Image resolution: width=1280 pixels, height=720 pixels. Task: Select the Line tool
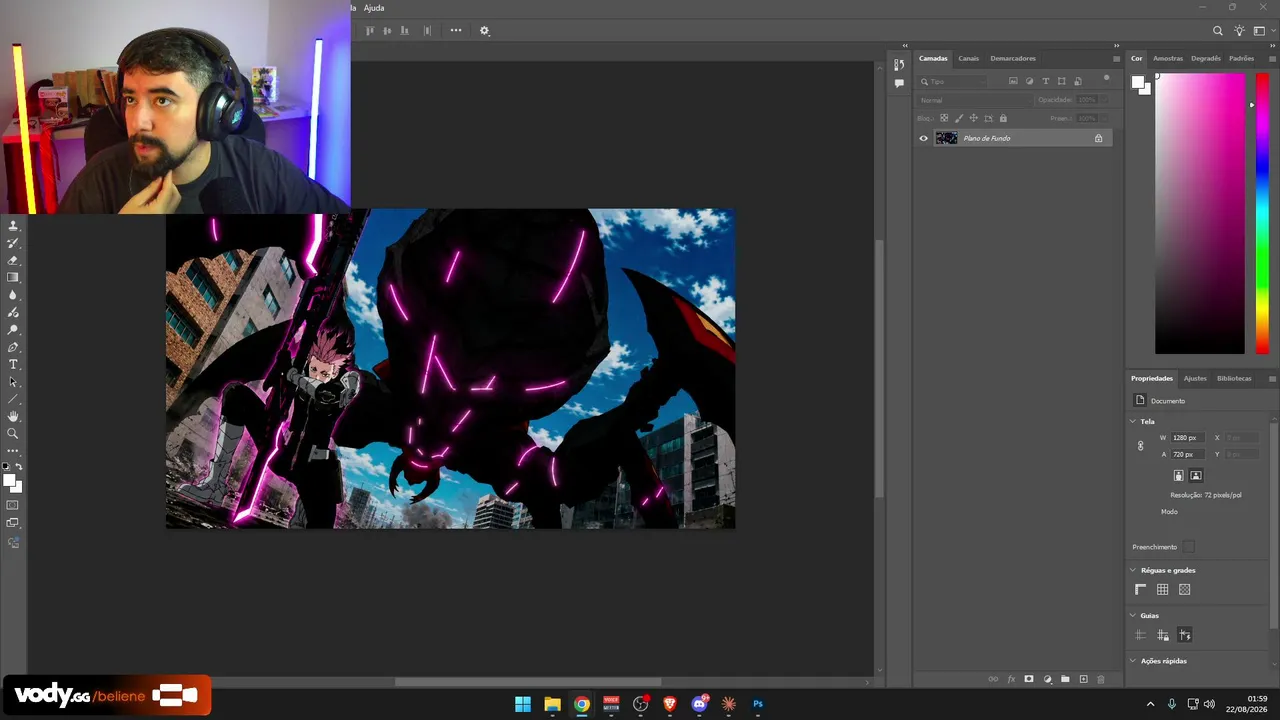point(13,399)
